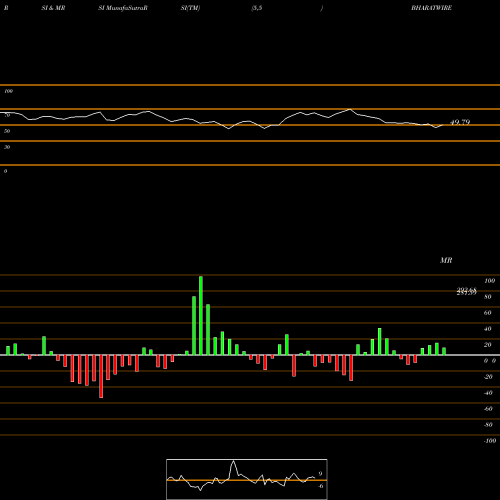The width and height of the screenshot is (500, 500).
Task: Click the MR axis label 40
Action: (488, 329)
